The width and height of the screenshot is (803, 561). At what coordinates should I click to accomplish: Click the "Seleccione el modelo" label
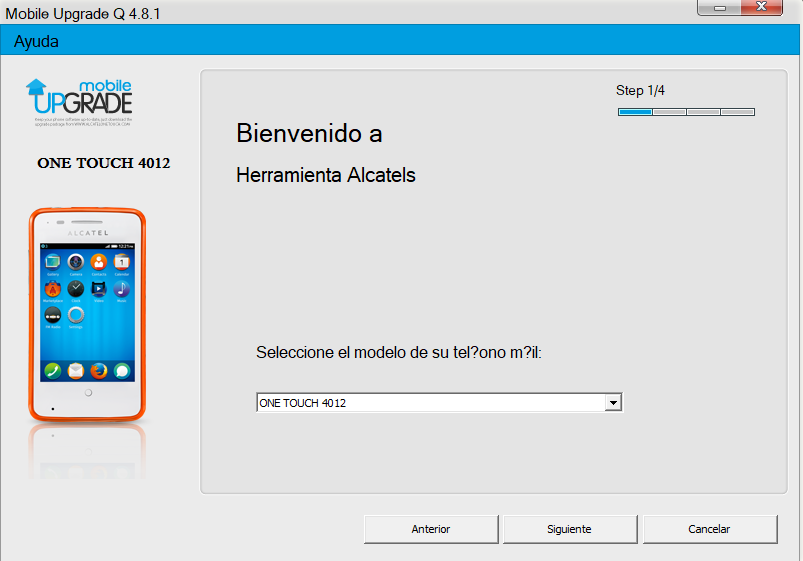pyautogui.click(x=399, y=352)
